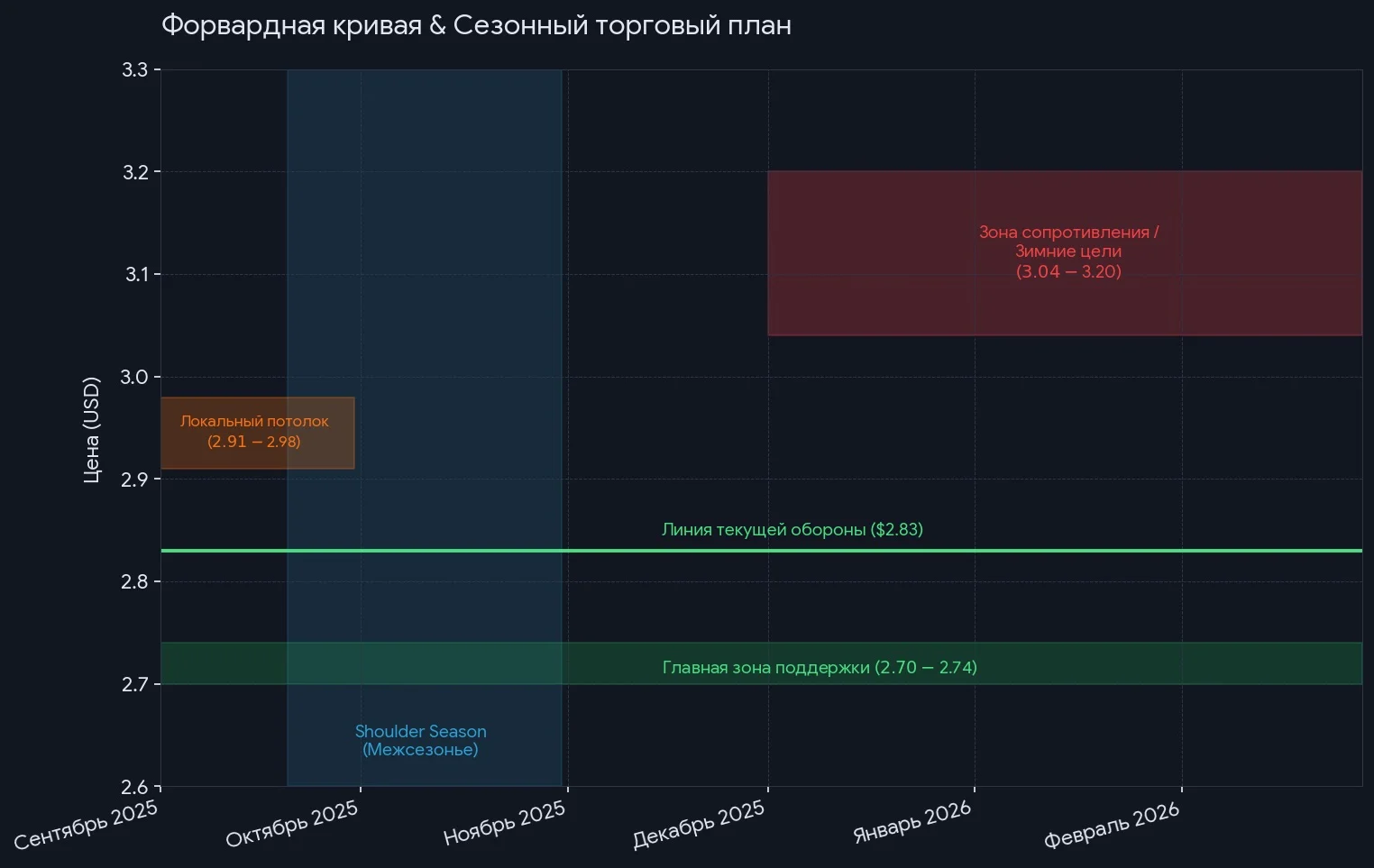Click the "Главная зона поддержки (2.70 – 2.74)" label
1374x868 pixels.
pyautogui.click(x=820, y=668)
